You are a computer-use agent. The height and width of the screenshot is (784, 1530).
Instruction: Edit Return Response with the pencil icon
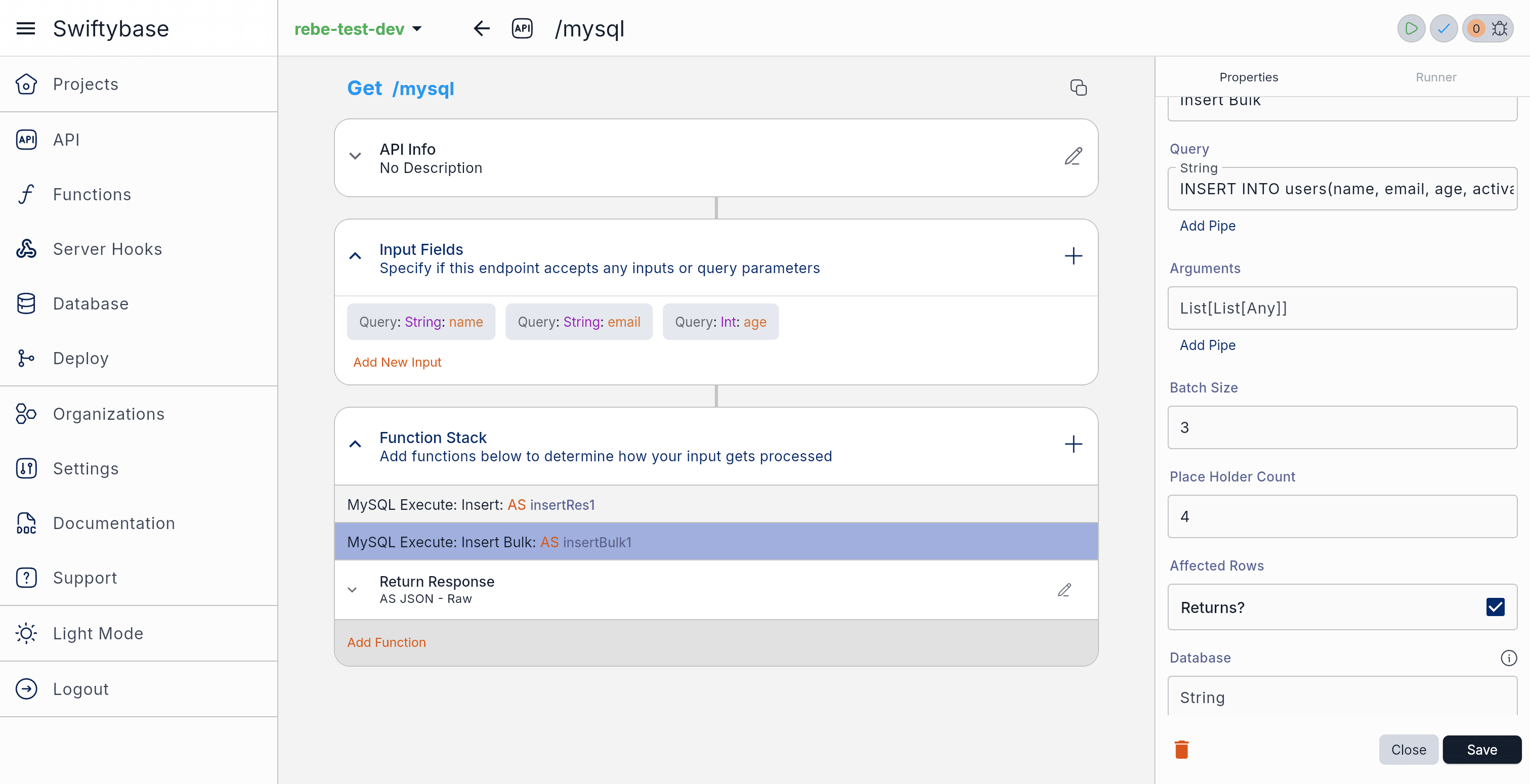pos(1065,590)
